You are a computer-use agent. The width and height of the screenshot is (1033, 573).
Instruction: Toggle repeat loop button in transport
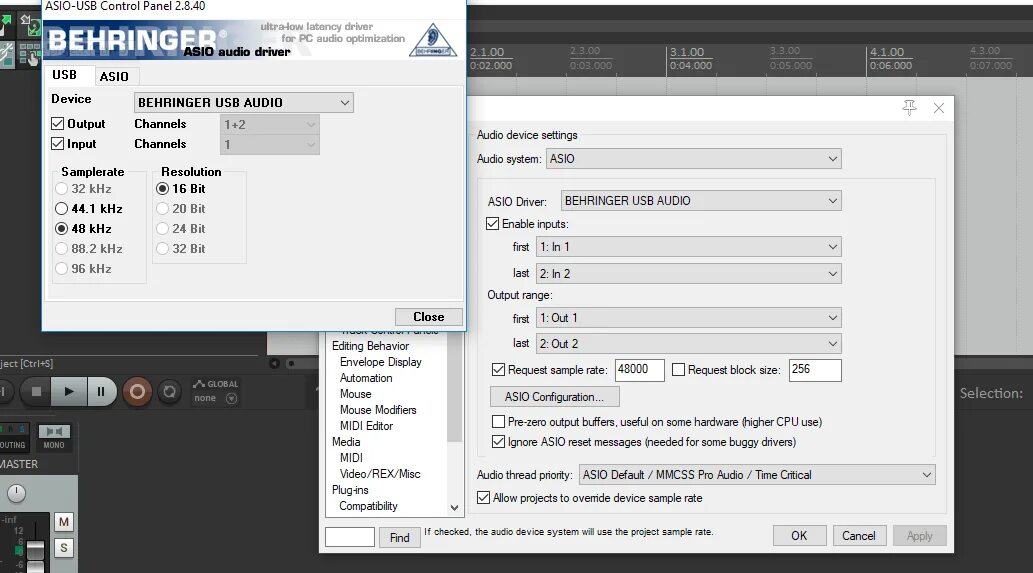[x=169, y=392]
